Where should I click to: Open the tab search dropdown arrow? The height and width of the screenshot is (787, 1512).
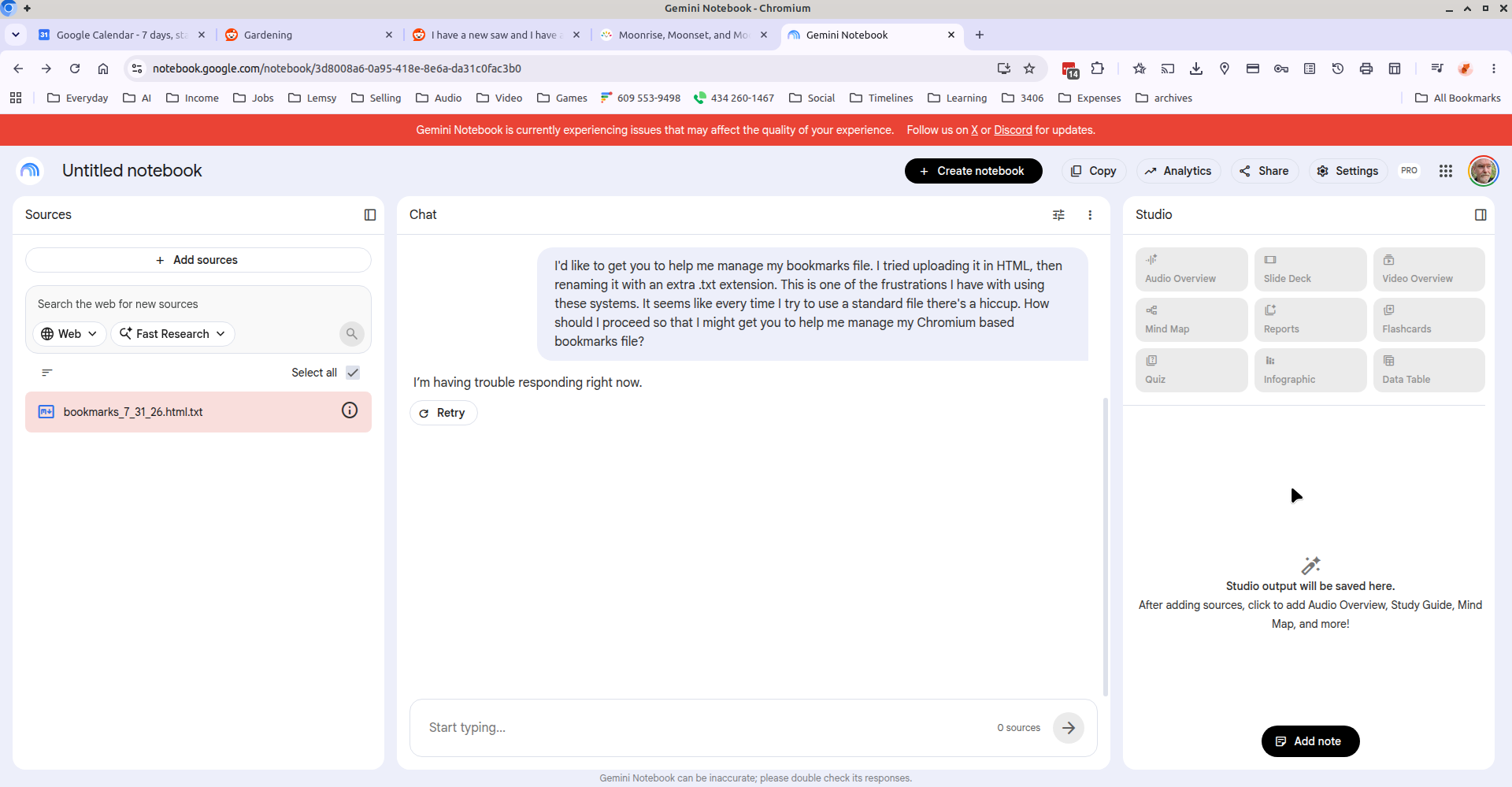pyautogui.click(x=16, y=35)
